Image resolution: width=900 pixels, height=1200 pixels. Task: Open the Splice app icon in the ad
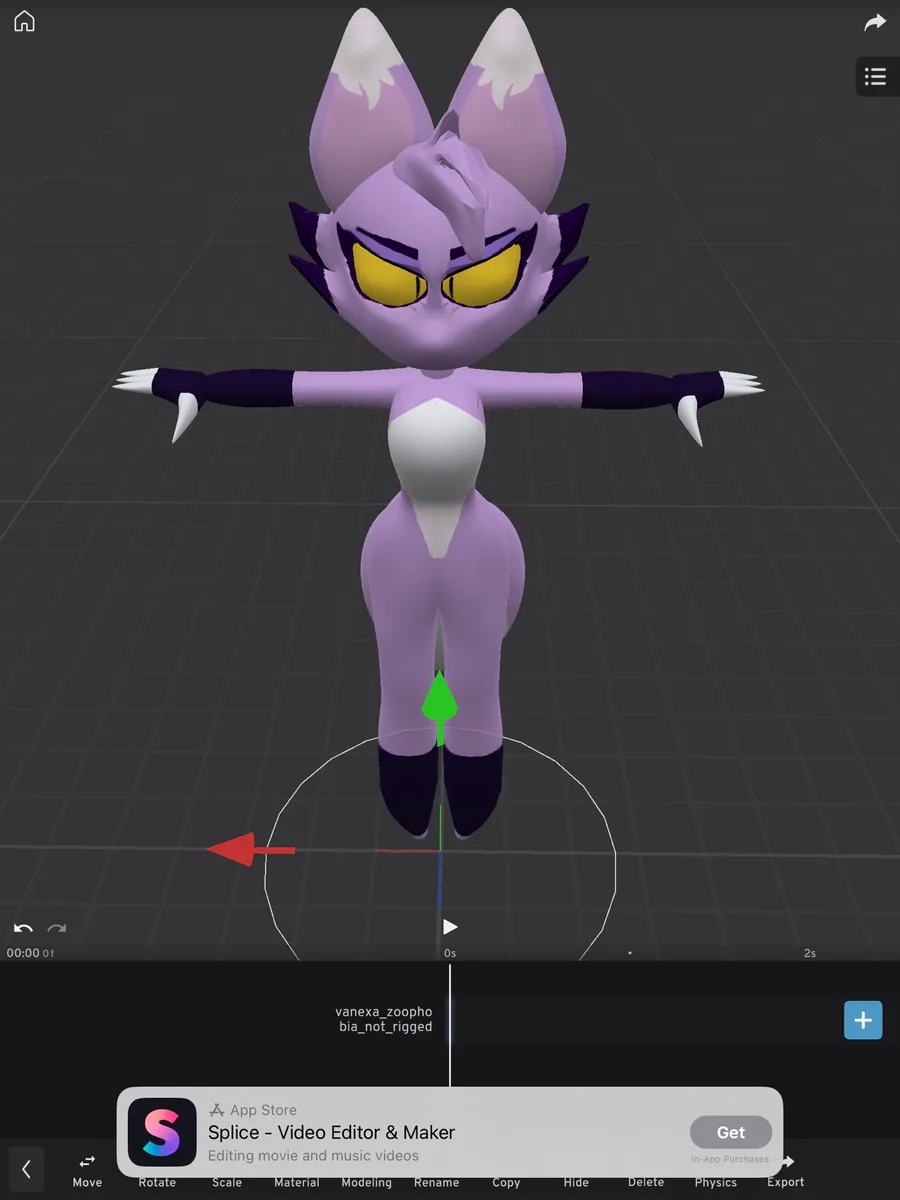tap(162, 1132)
